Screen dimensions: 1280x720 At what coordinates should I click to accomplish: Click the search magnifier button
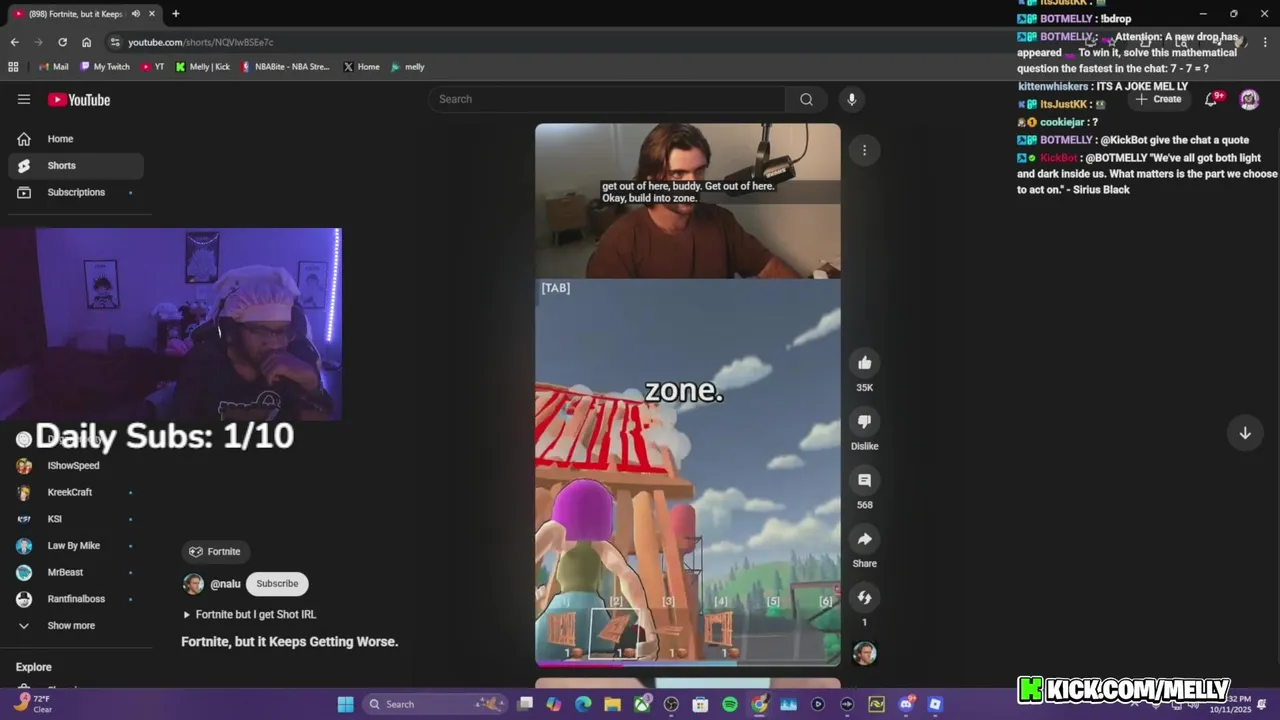coord(806,99)
